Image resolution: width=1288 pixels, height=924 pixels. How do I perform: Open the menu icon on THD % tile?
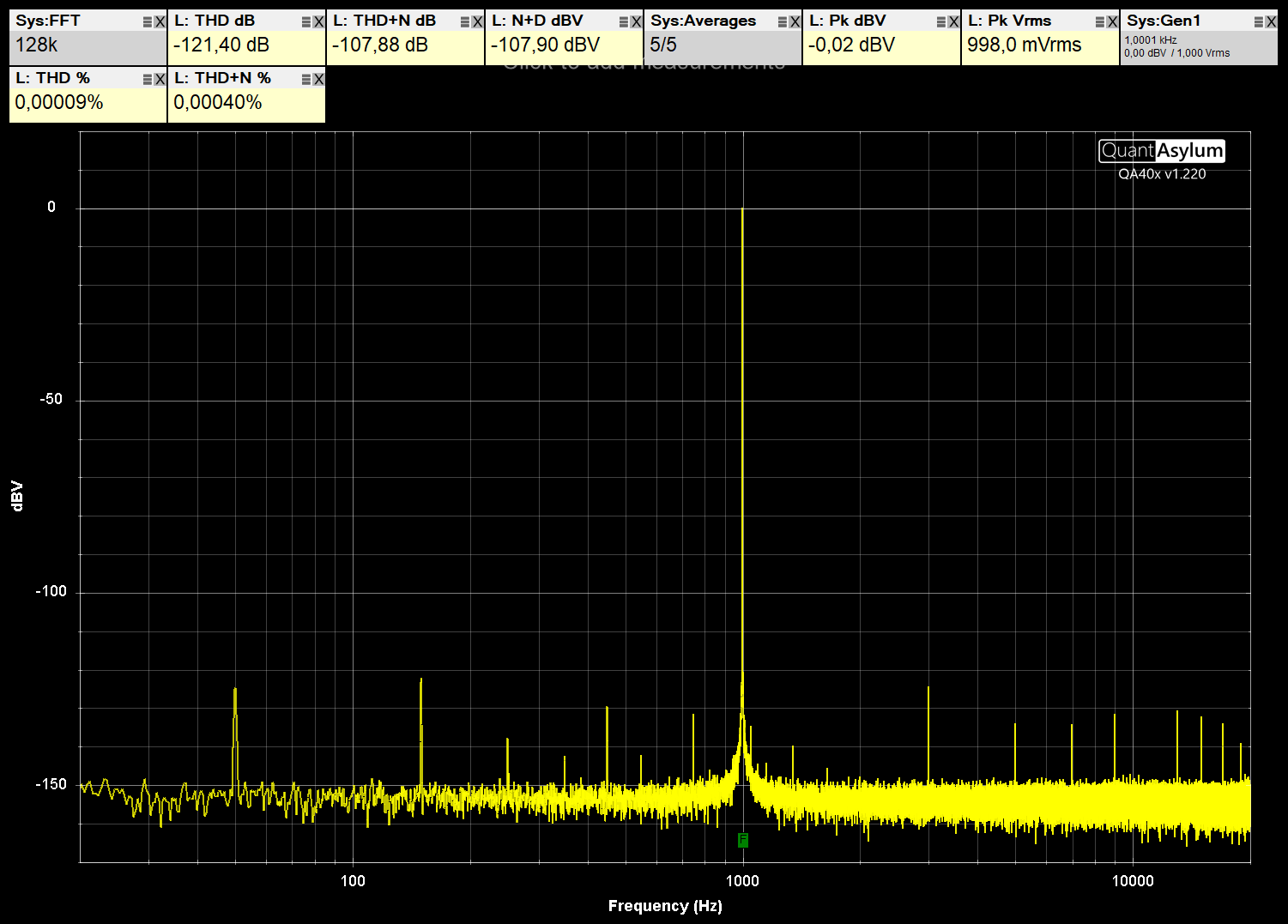pyautogui.click(x=148, y=80)
